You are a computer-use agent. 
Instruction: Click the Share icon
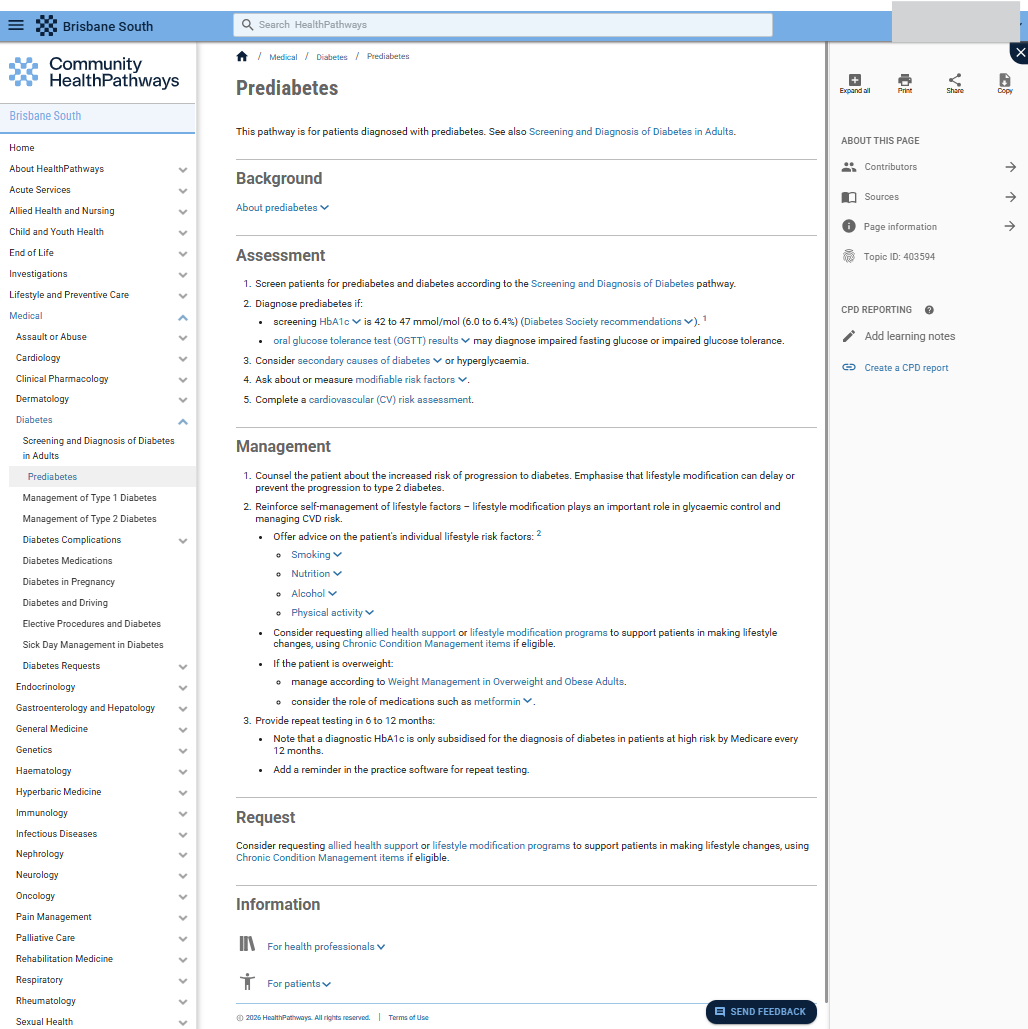tap(955, 81)
